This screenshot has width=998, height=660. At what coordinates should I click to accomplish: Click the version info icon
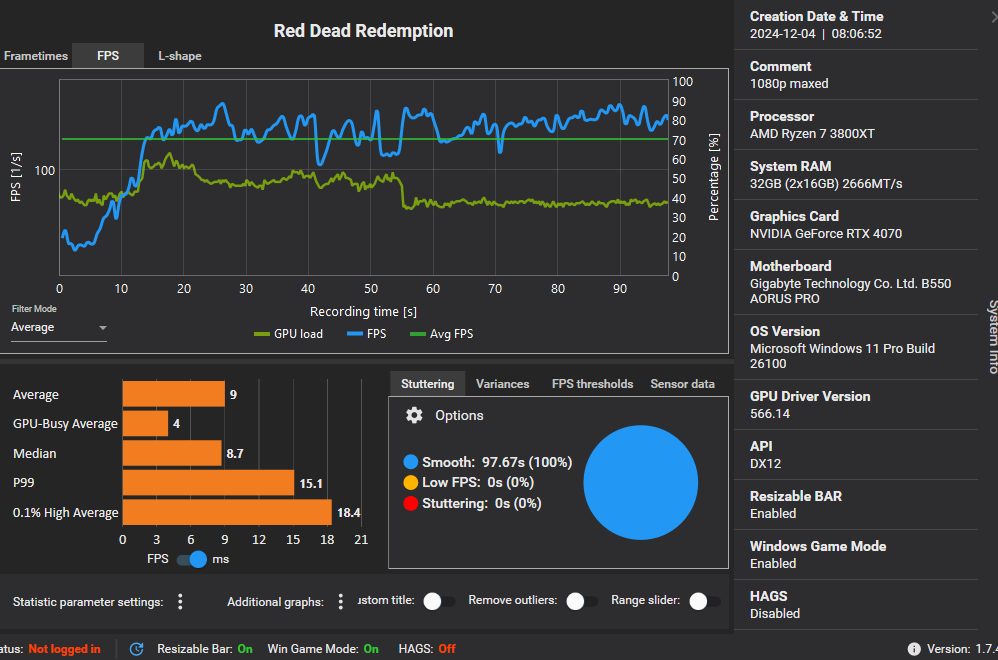pyautogui.click(x=914, y=649)
